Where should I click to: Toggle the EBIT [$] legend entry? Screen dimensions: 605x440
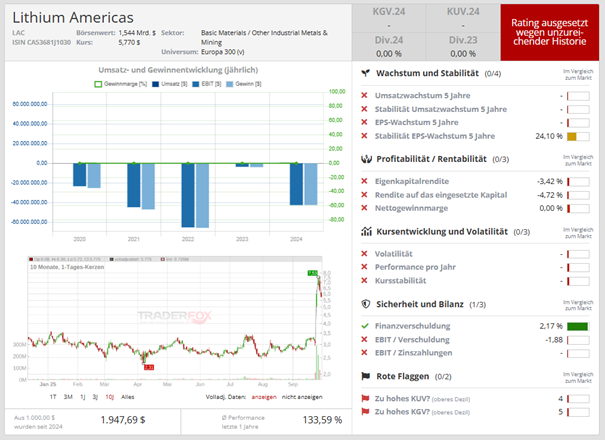tap(207, 84)
